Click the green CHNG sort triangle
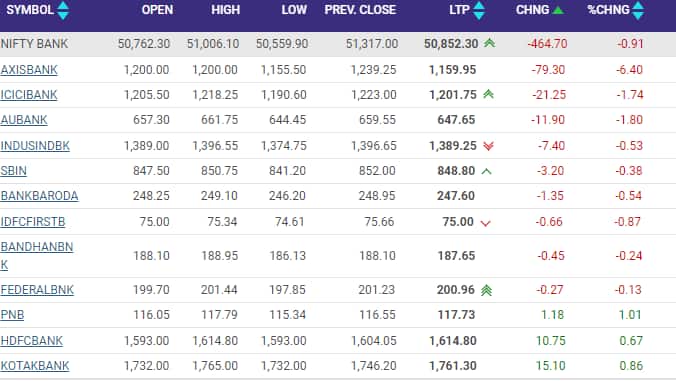The image size is (676, 381). [558, 10]
